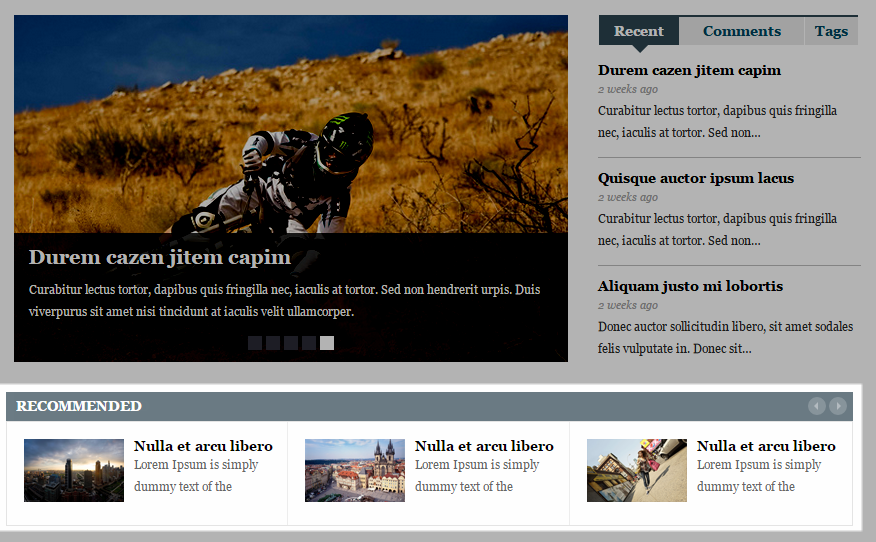
Task: Click 'Nulla et arcu libero' beside skyline thumbnail
Action: (x=203, y=446)
